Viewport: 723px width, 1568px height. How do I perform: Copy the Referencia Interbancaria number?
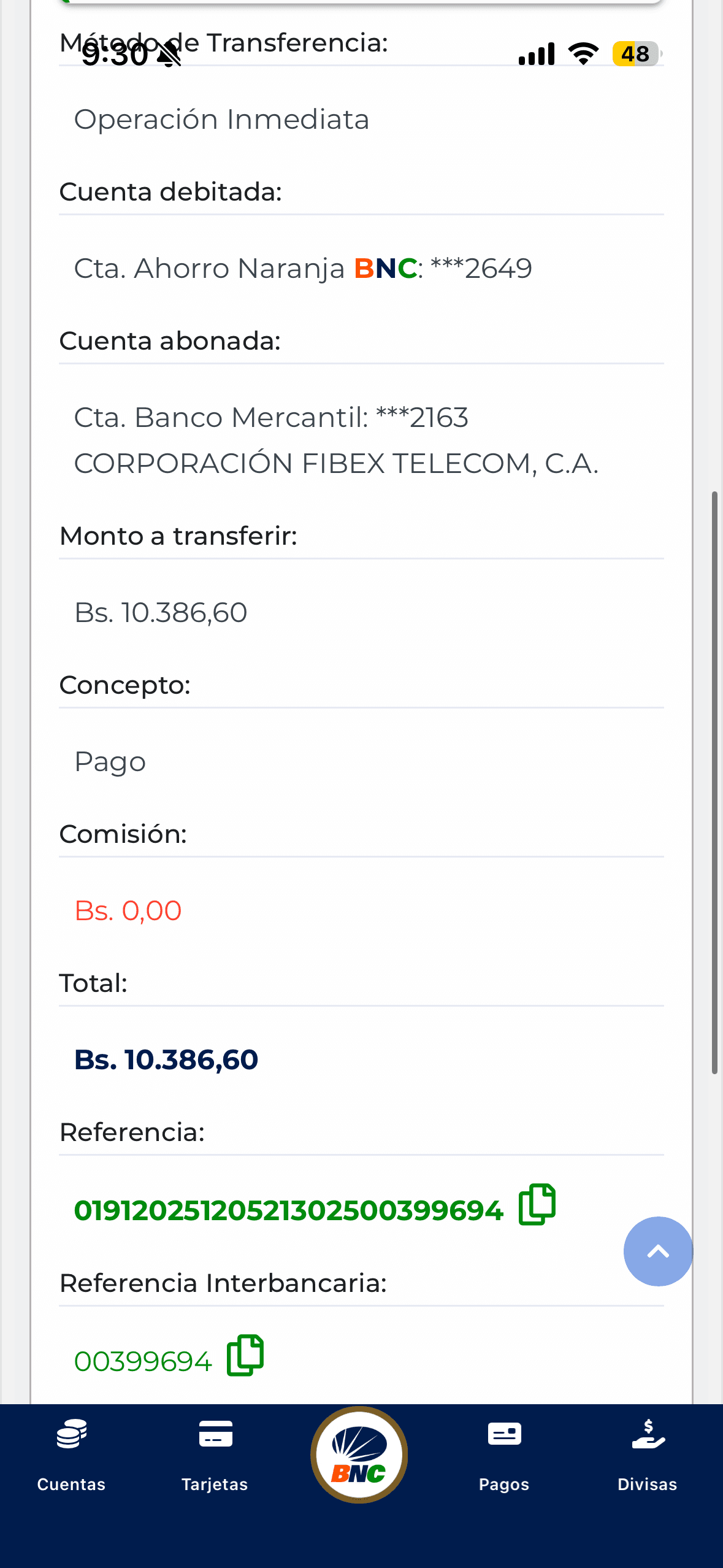tap(245, 1355)
